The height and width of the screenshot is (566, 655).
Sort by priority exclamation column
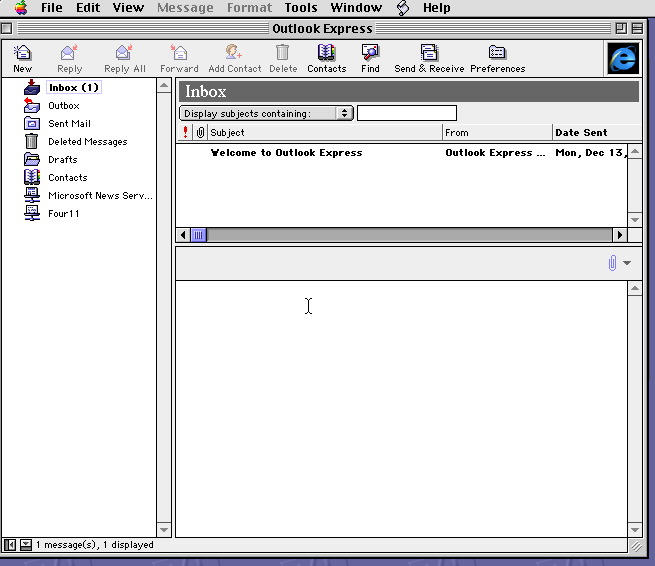point(185,132)
